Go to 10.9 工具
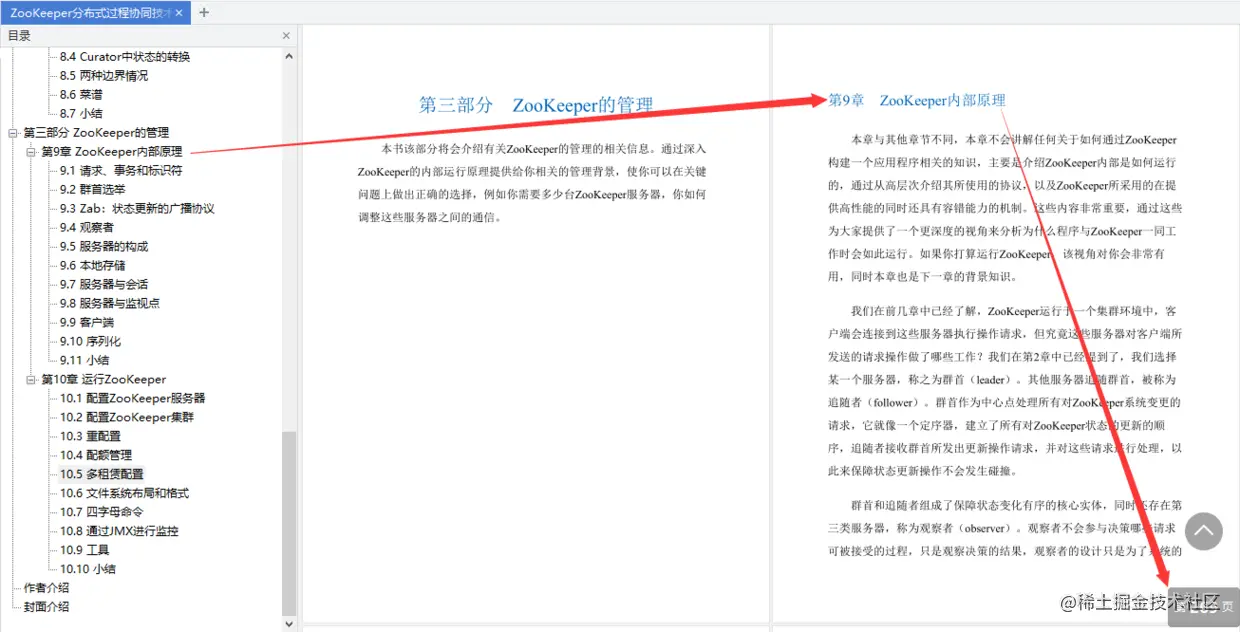Viewport: 1240px width, 632px height. click(x=84, y=551)
